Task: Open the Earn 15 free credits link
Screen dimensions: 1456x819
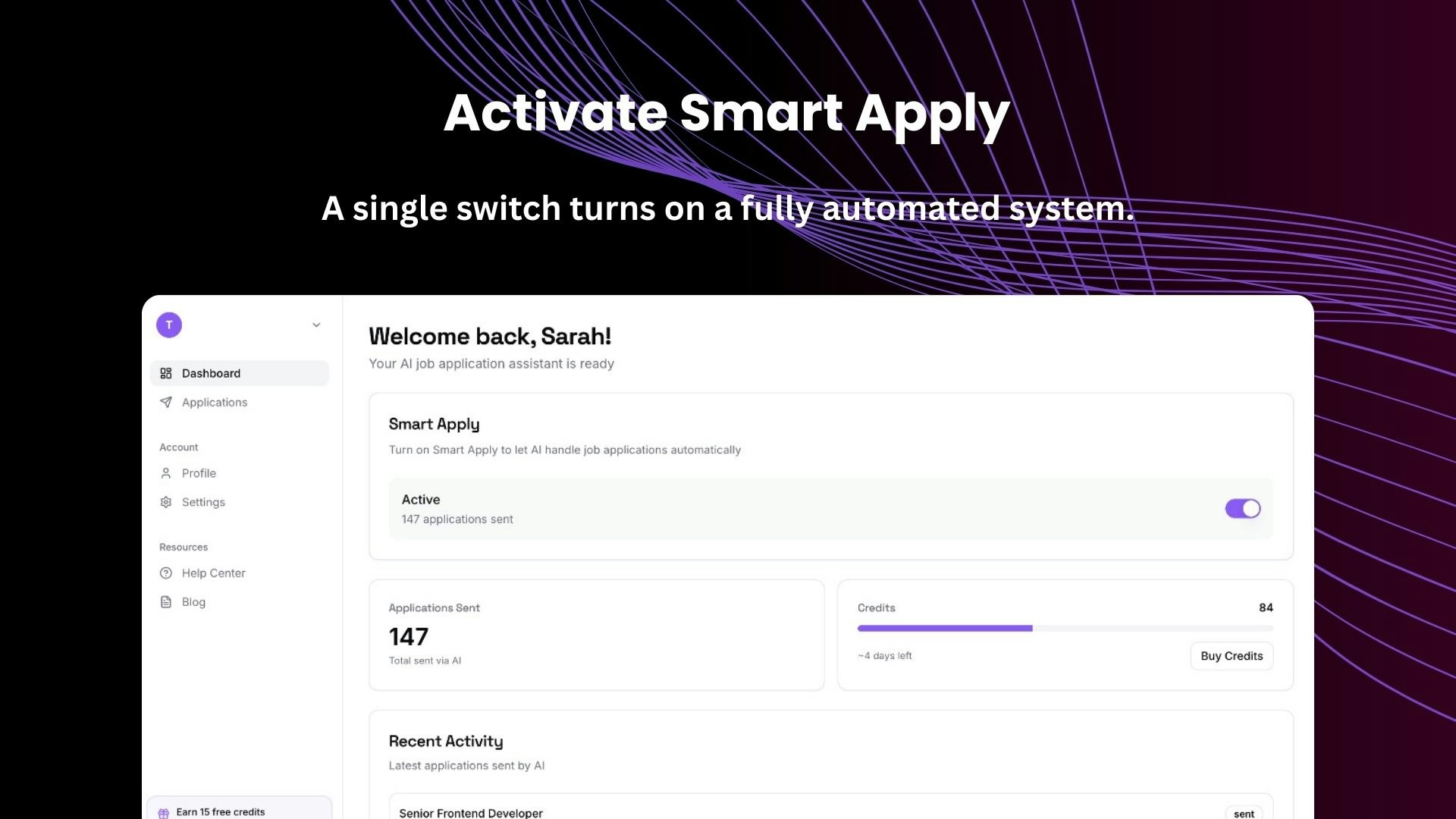Action: coord(220,811)
